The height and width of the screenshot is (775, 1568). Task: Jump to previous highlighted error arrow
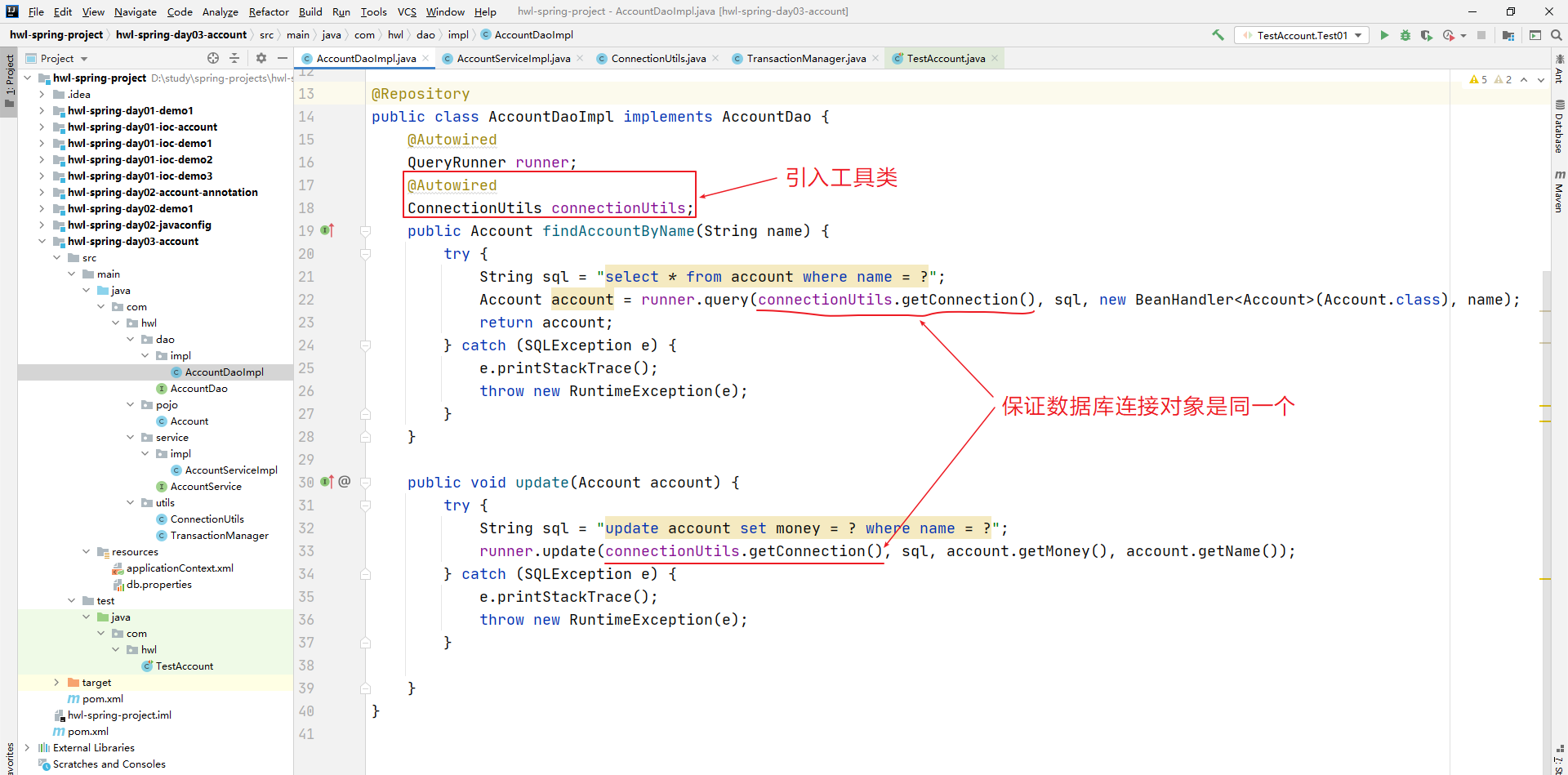(x=1524, y=80)
